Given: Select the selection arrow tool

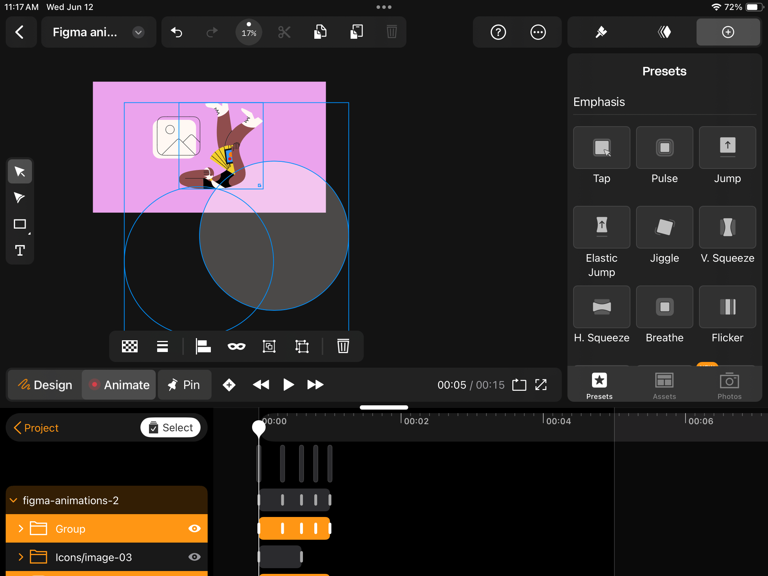Looking at the screenshot, I should 20,171.
